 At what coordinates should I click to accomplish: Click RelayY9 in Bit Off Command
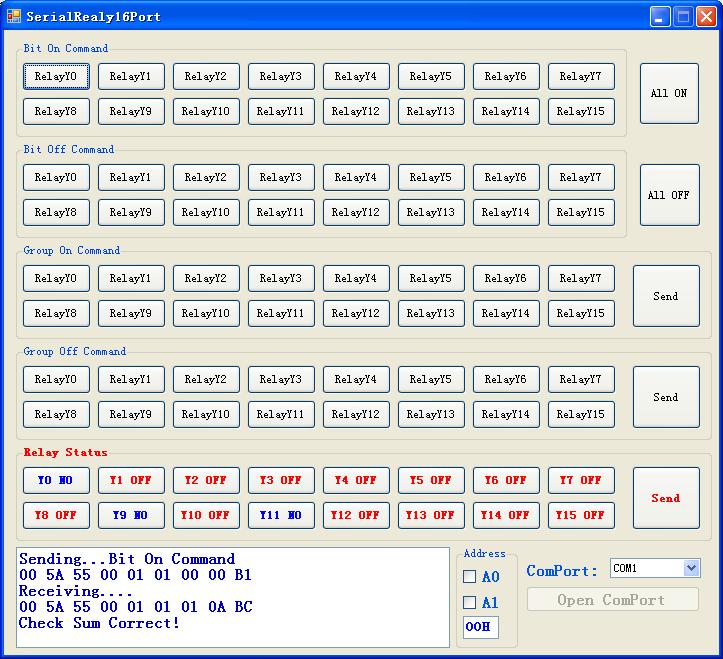coord(131,212)
